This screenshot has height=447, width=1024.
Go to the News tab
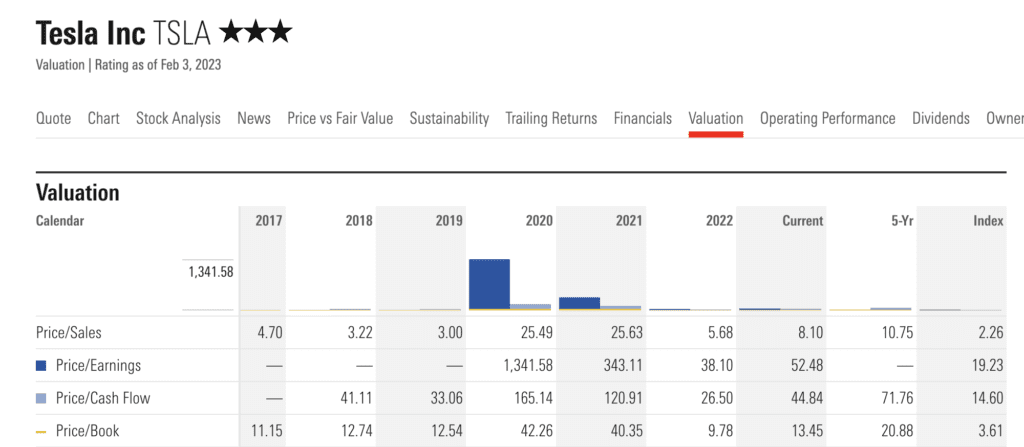(254, 118)
